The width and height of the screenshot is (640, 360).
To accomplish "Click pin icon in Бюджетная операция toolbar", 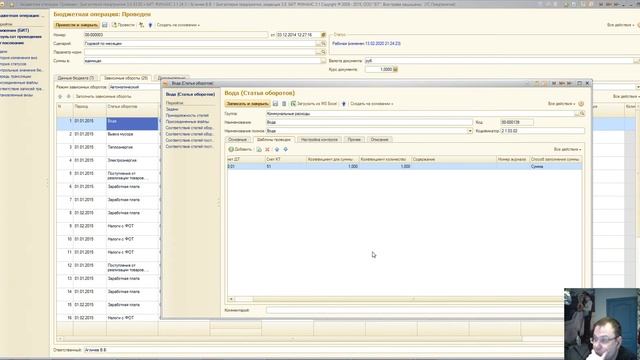I will [150, 25].
